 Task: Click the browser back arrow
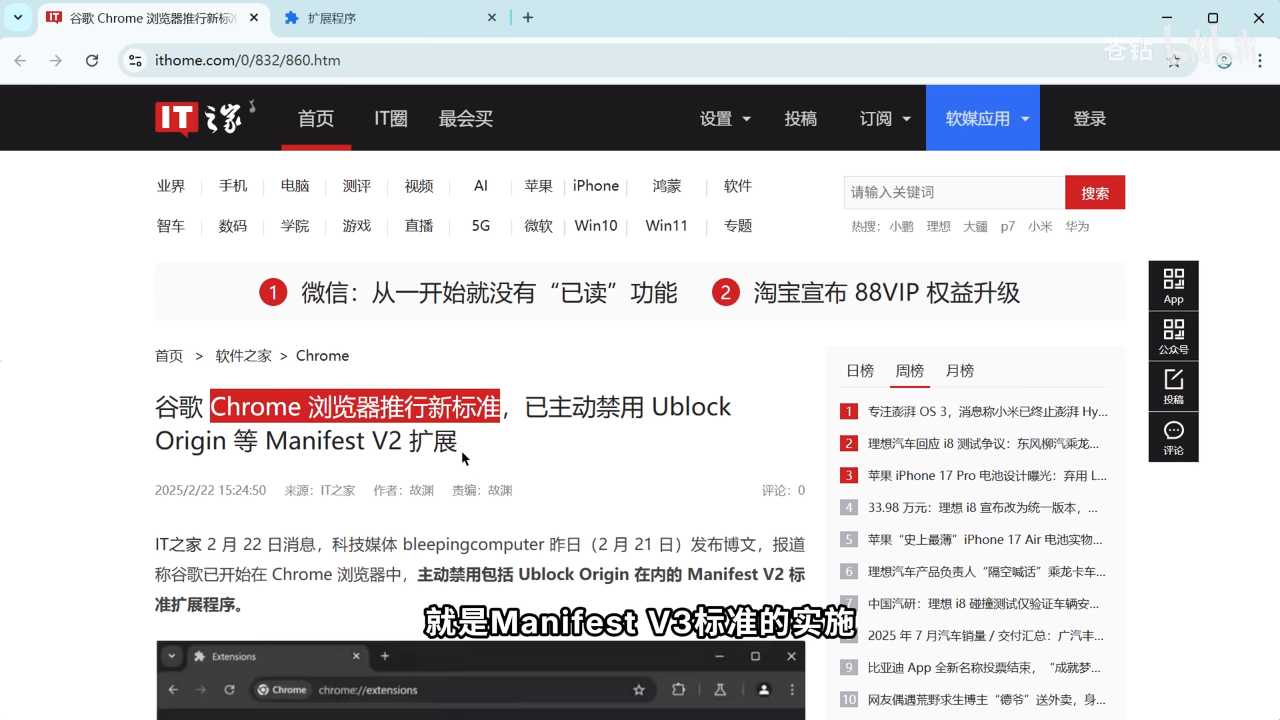click(x=20, y=60)
